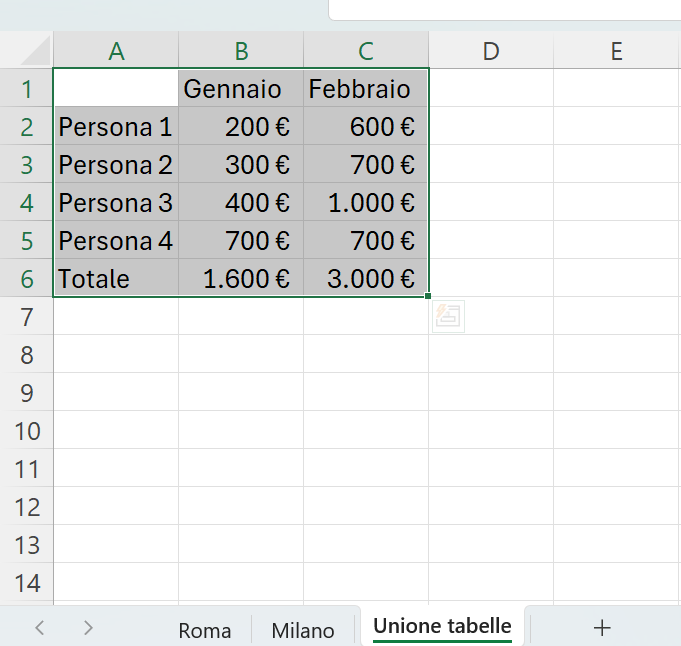The width and height of the screenshot is (681, 646).
Task: Open the Quick Analysis icon below the table
Action: [448, 316]
